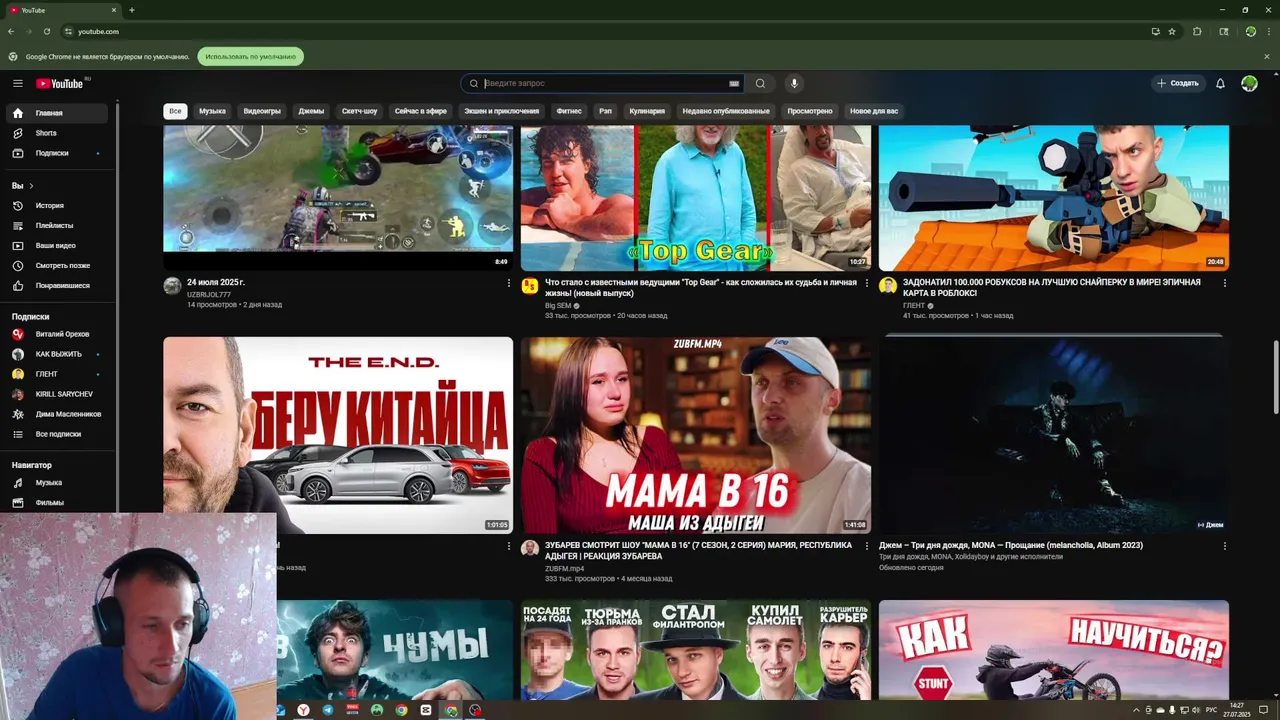Open Yandex Browser from the taskbar
The image size is (1280, 720).
303,710
